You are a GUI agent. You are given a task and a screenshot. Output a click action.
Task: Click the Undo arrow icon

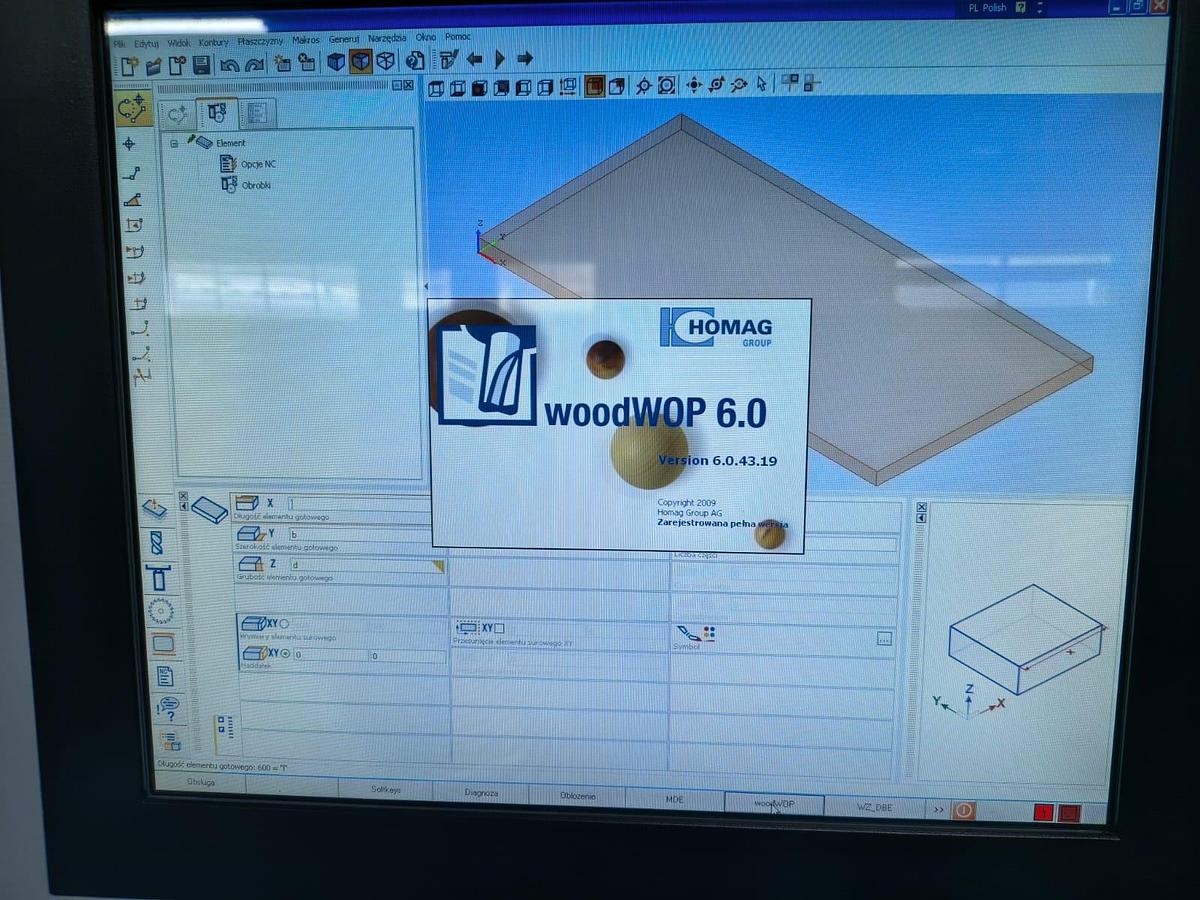pos(229,64)
